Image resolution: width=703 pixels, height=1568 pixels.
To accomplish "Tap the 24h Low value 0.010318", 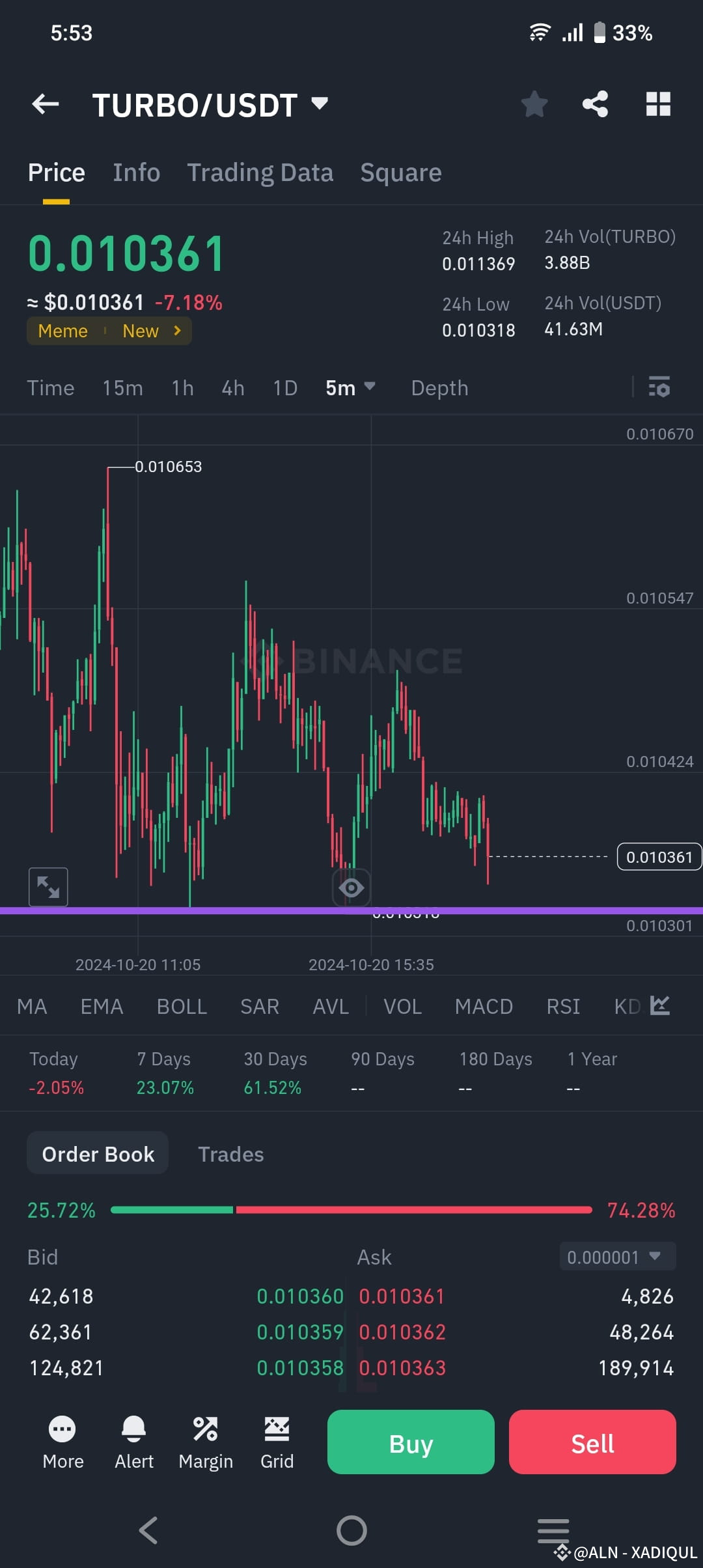I will (478, 330).
